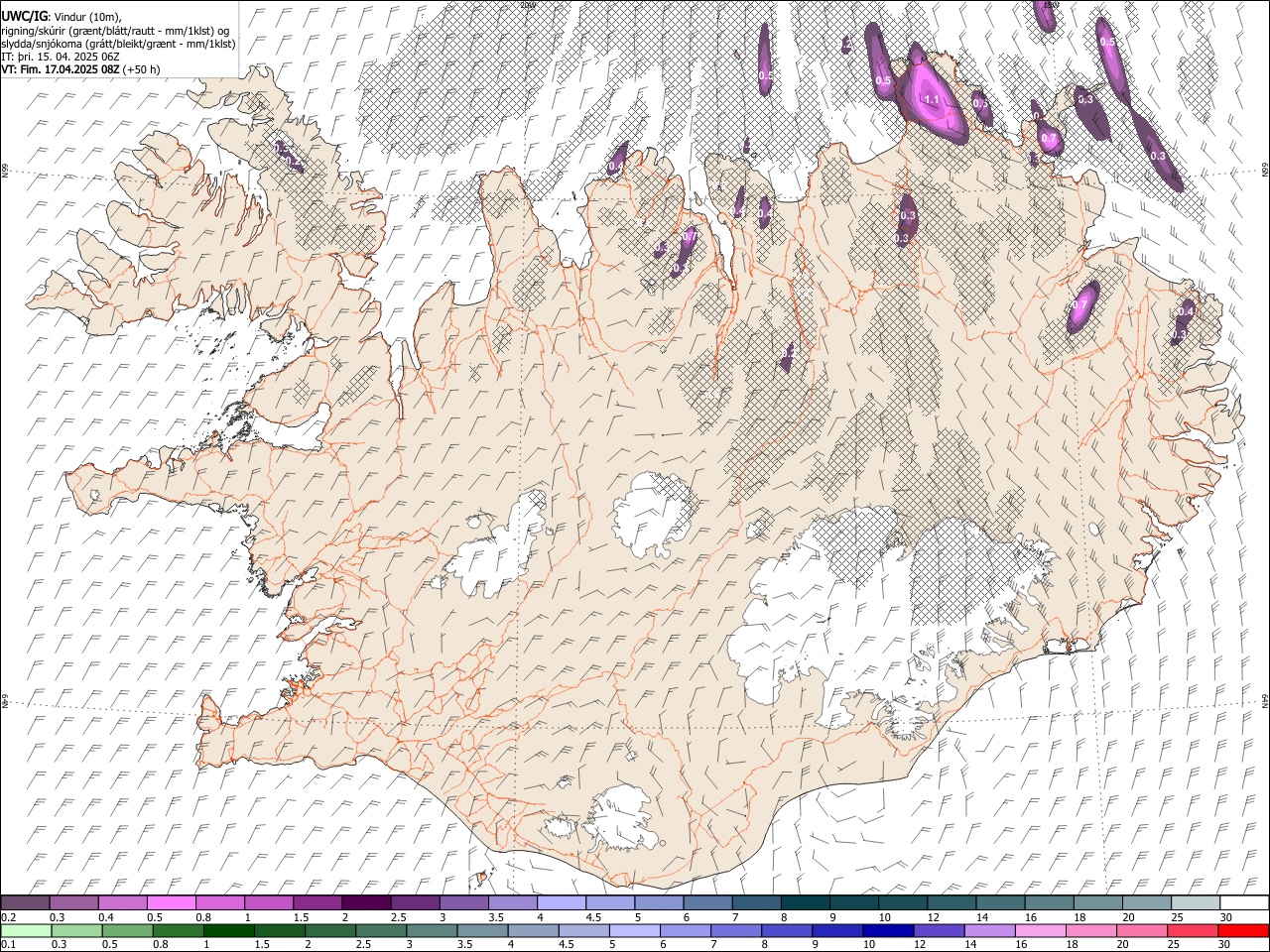This screenshot has width=1270, height=952.
Task: Select the darkest purple 2 swatch in the upper scale
Action: 365,902
